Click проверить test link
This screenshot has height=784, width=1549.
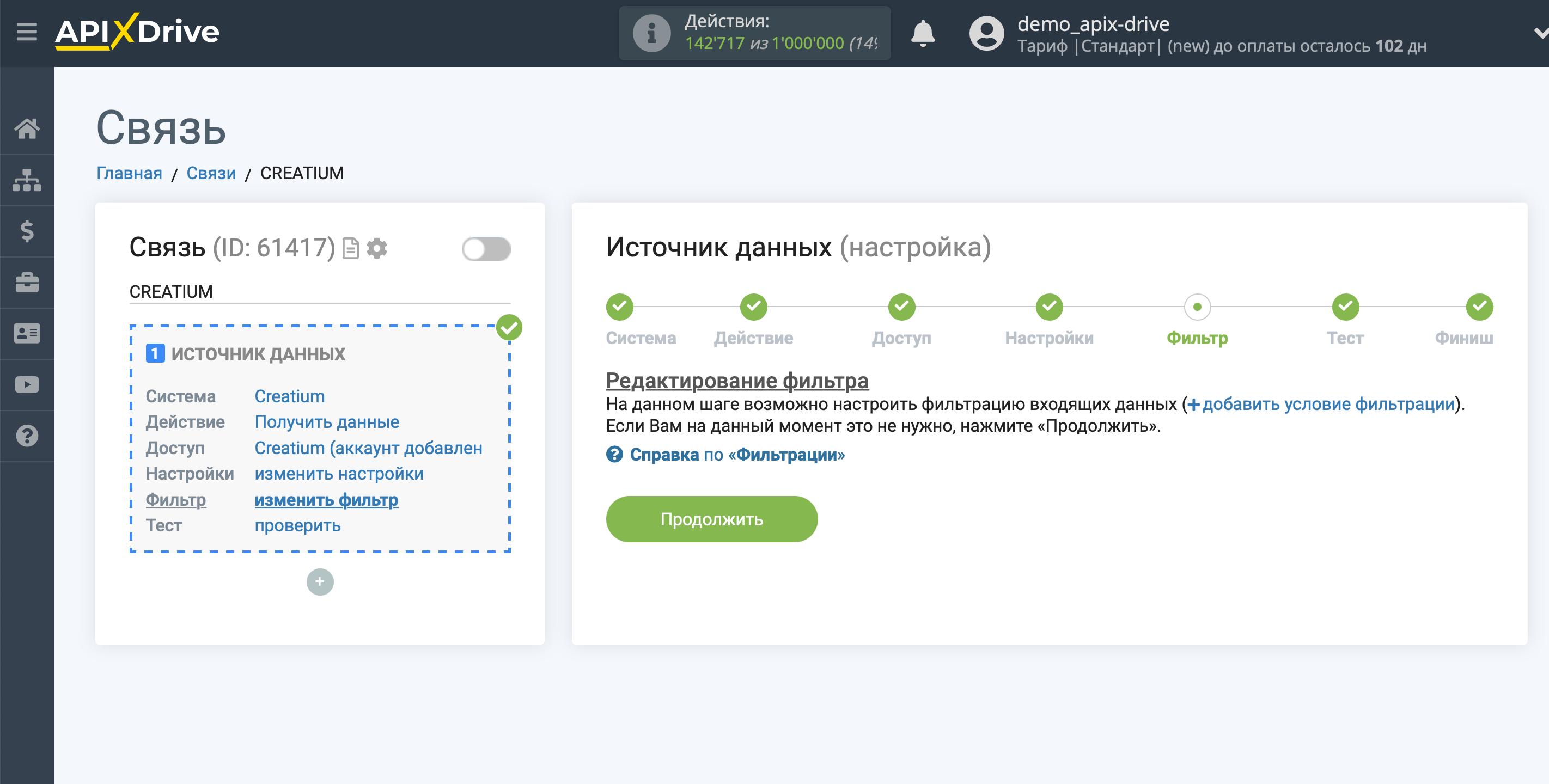(297, 525)
